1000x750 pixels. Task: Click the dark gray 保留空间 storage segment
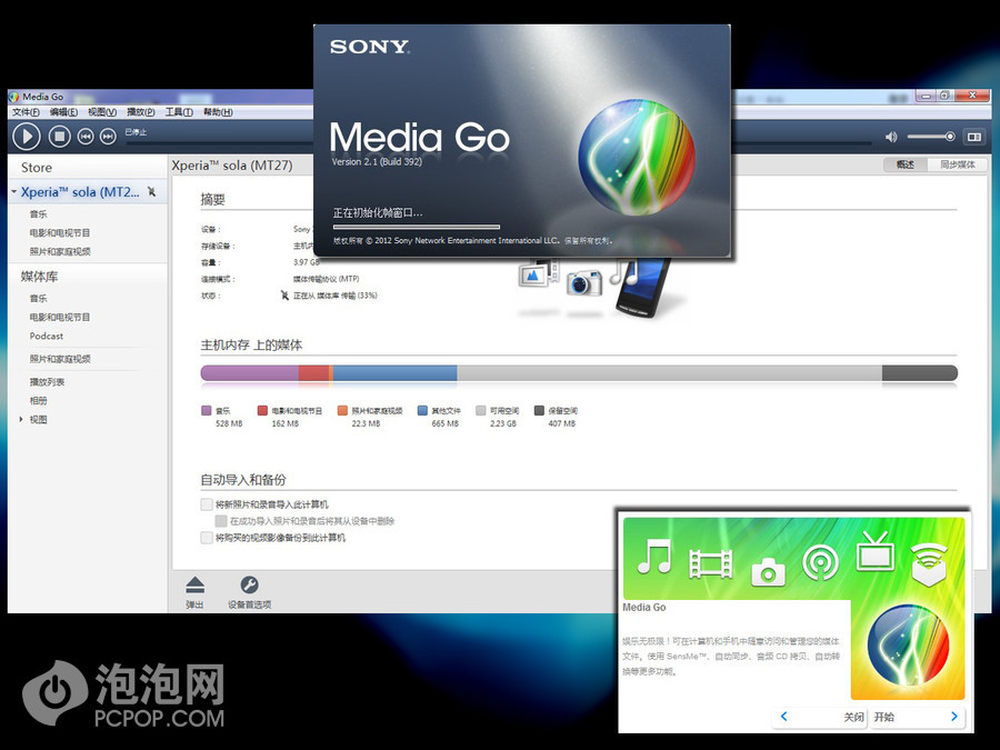pyautogui.click(x=920, y=373)
